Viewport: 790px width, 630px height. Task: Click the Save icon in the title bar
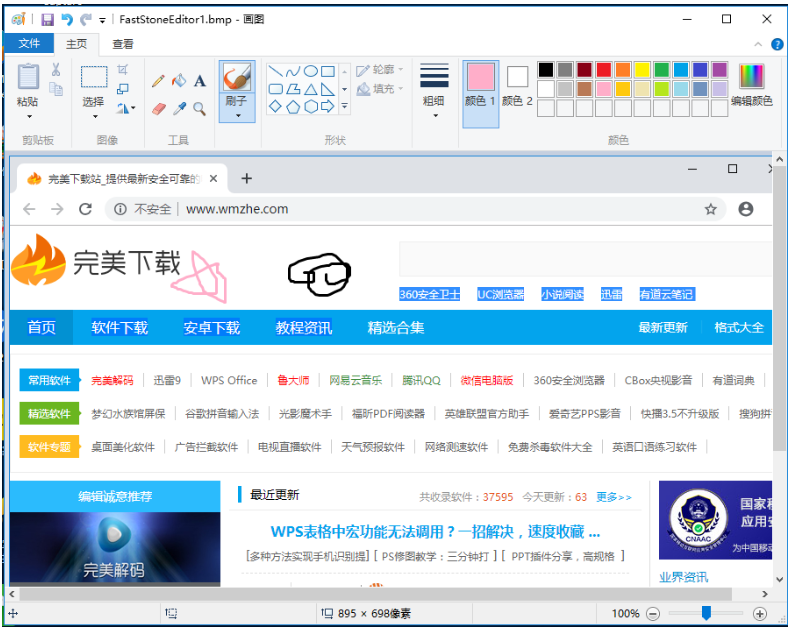click(x=47, y=19)
